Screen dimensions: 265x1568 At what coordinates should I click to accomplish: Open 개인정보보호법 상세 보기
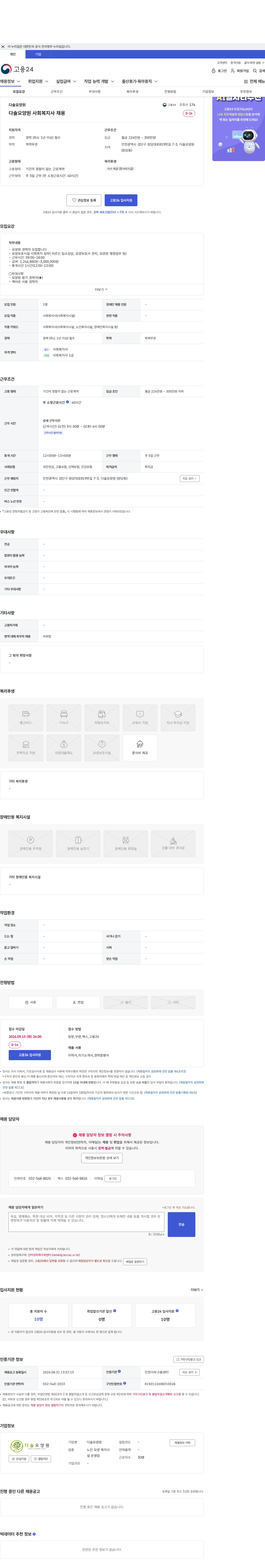tap(102, 1158)
